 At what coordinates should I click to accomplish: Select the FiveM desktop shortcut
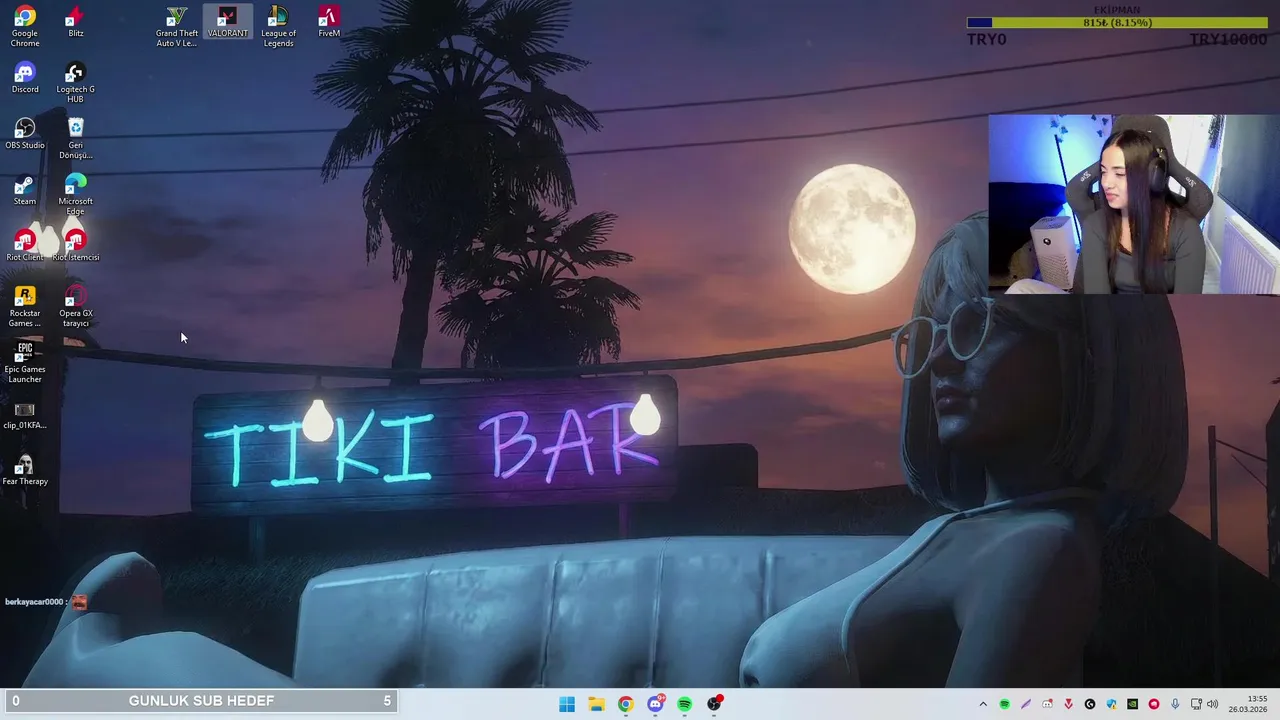point(329,22)
